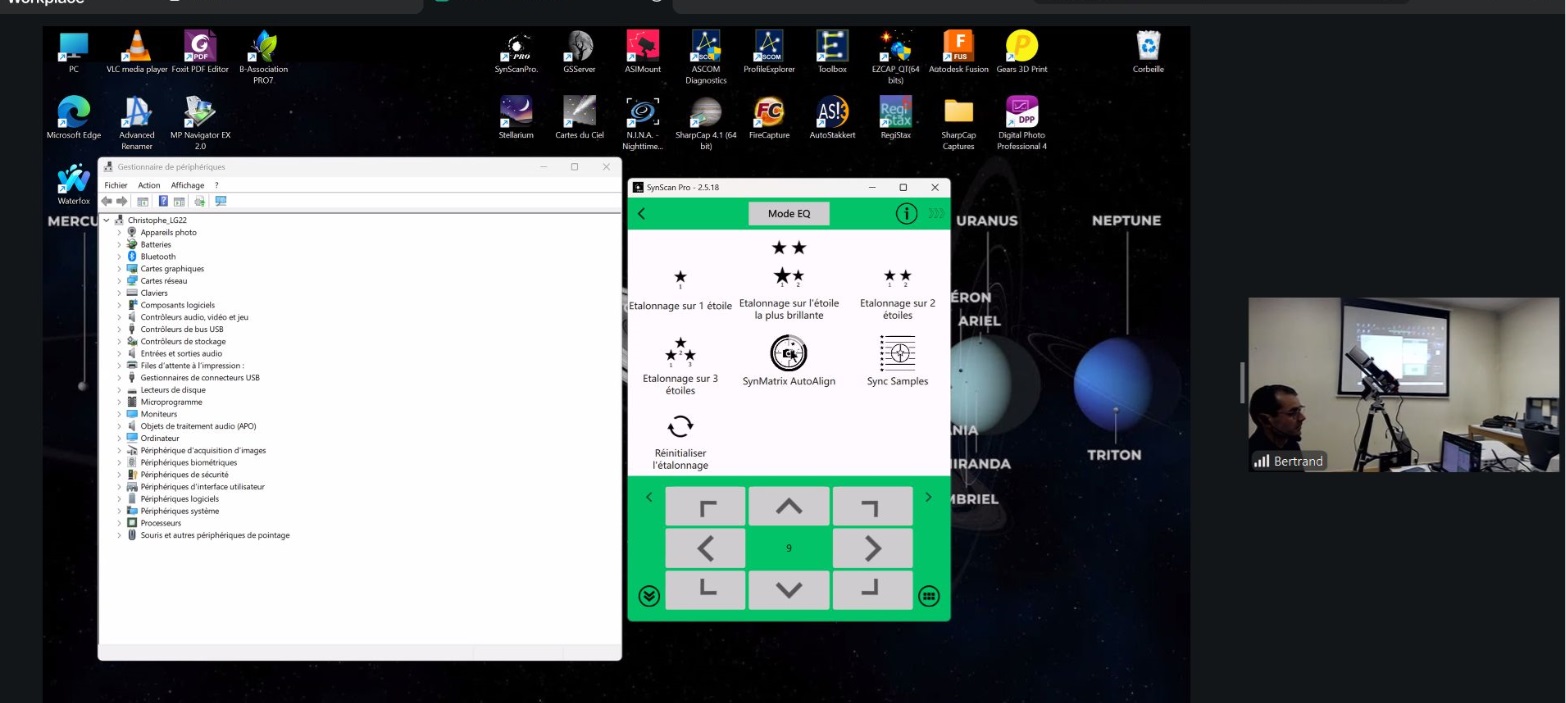Select Périphériques biométriques tree item
1566x703 pixels.
188,463
